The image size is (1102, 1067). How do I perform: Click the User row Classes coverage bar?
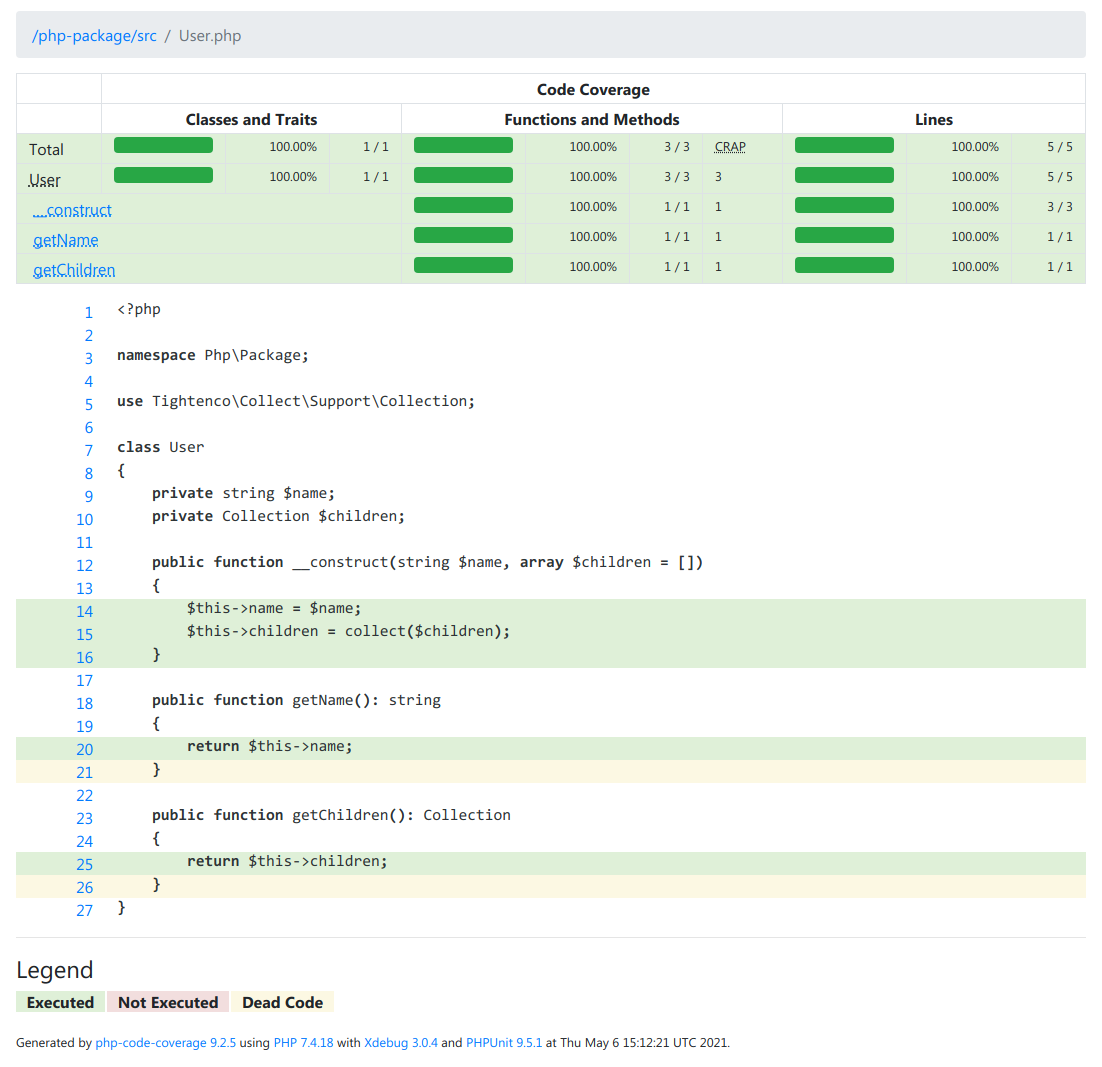[x=163, y=174]
